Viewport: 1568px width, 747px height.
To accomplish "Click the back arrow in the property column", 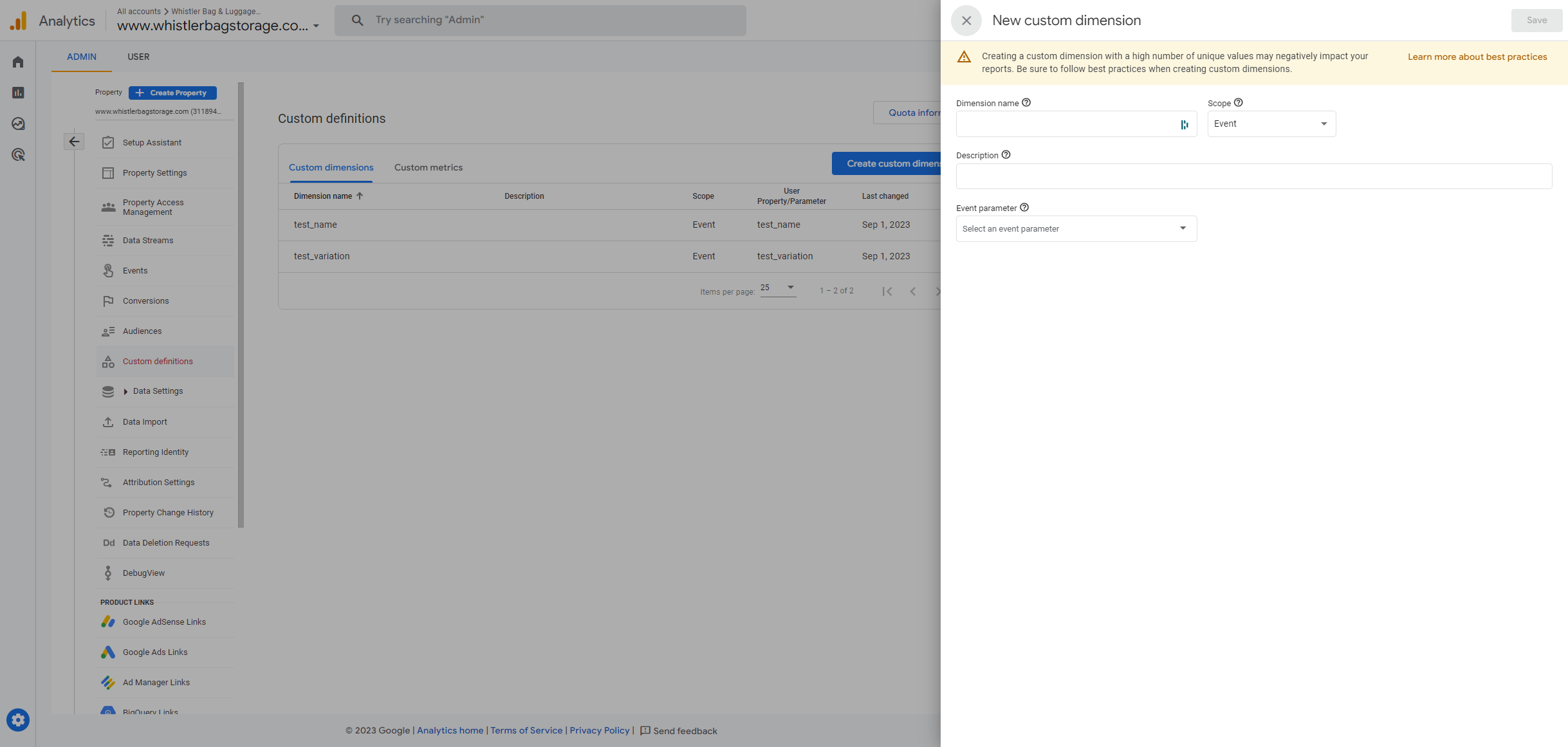I will (74, 142).
